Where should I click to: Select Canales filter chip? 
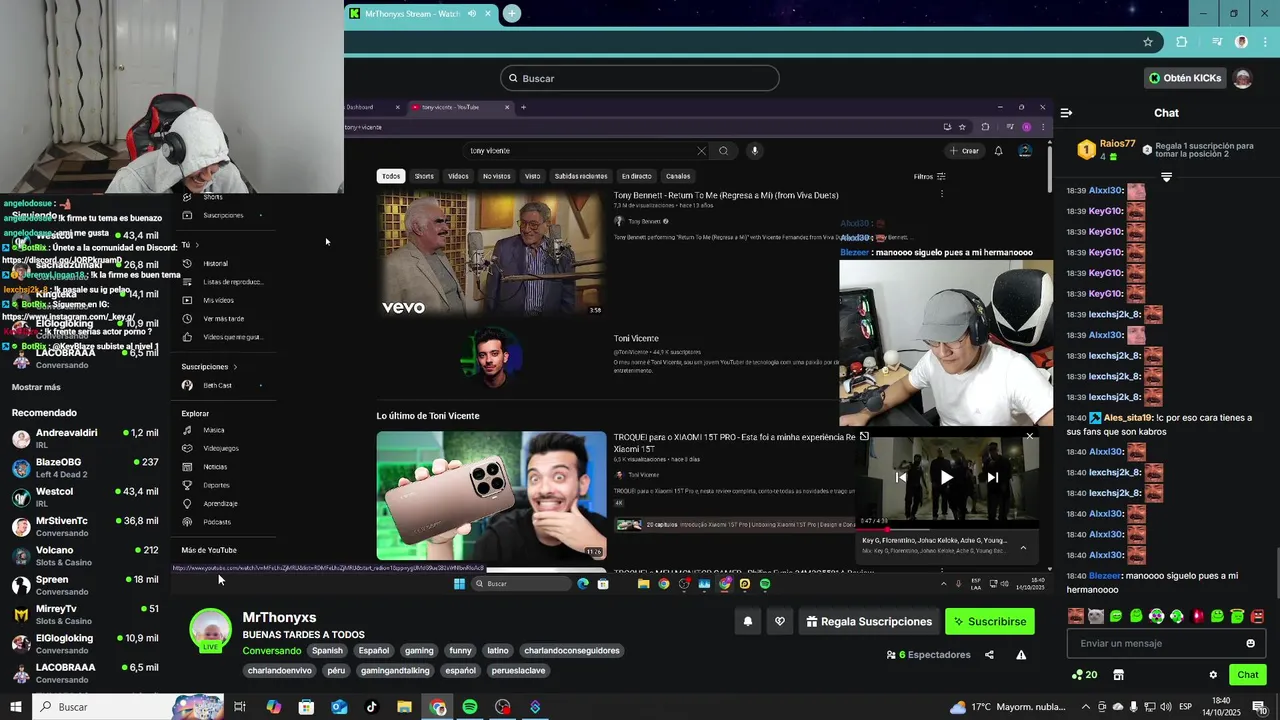coord(678,176)
